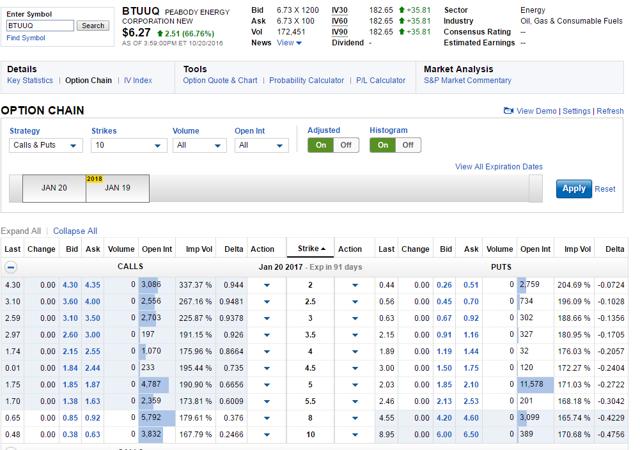Sort by the Strike column header

(311, 248)
